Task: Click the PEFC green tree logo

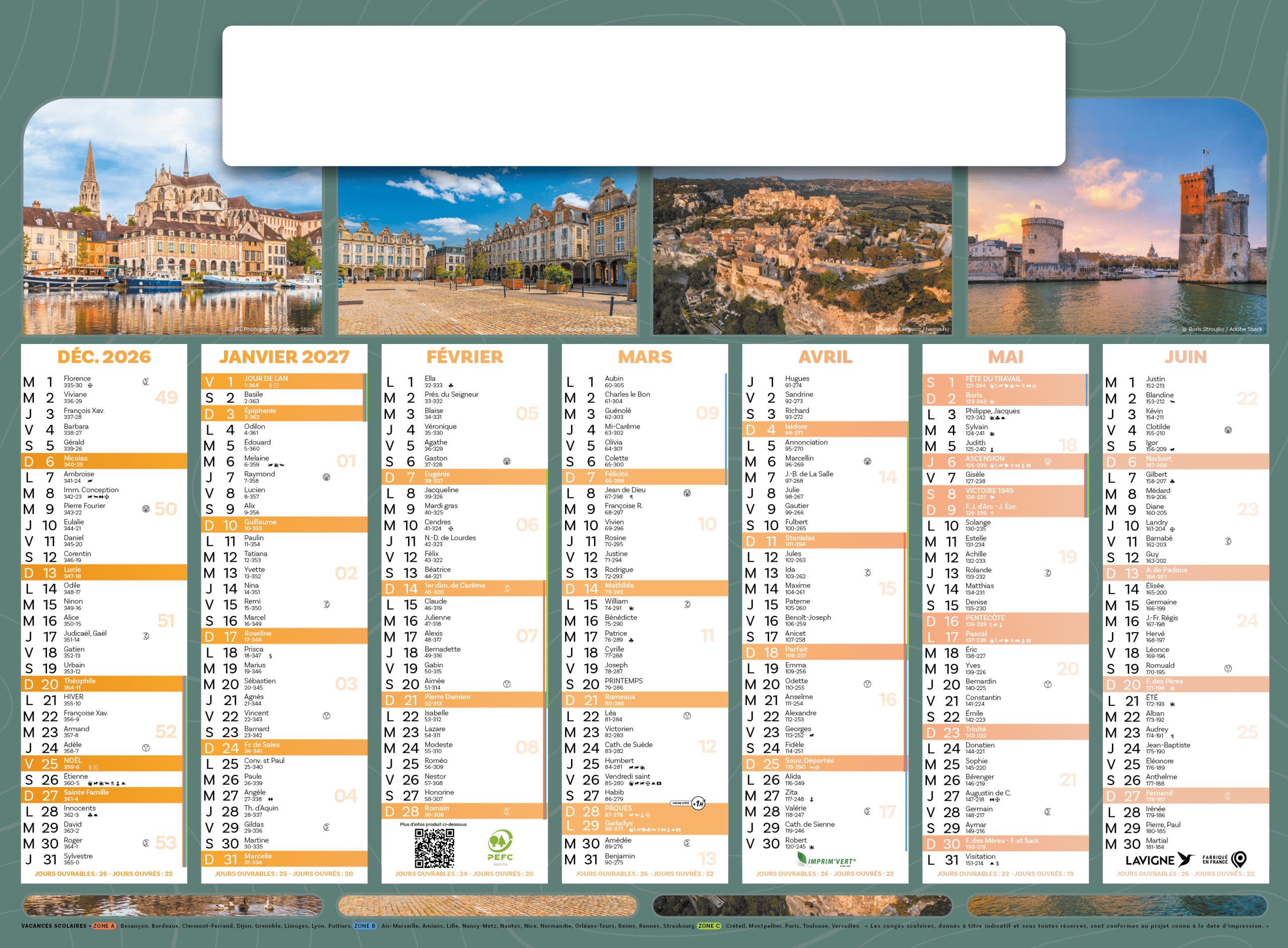Action: coord(500,841)
